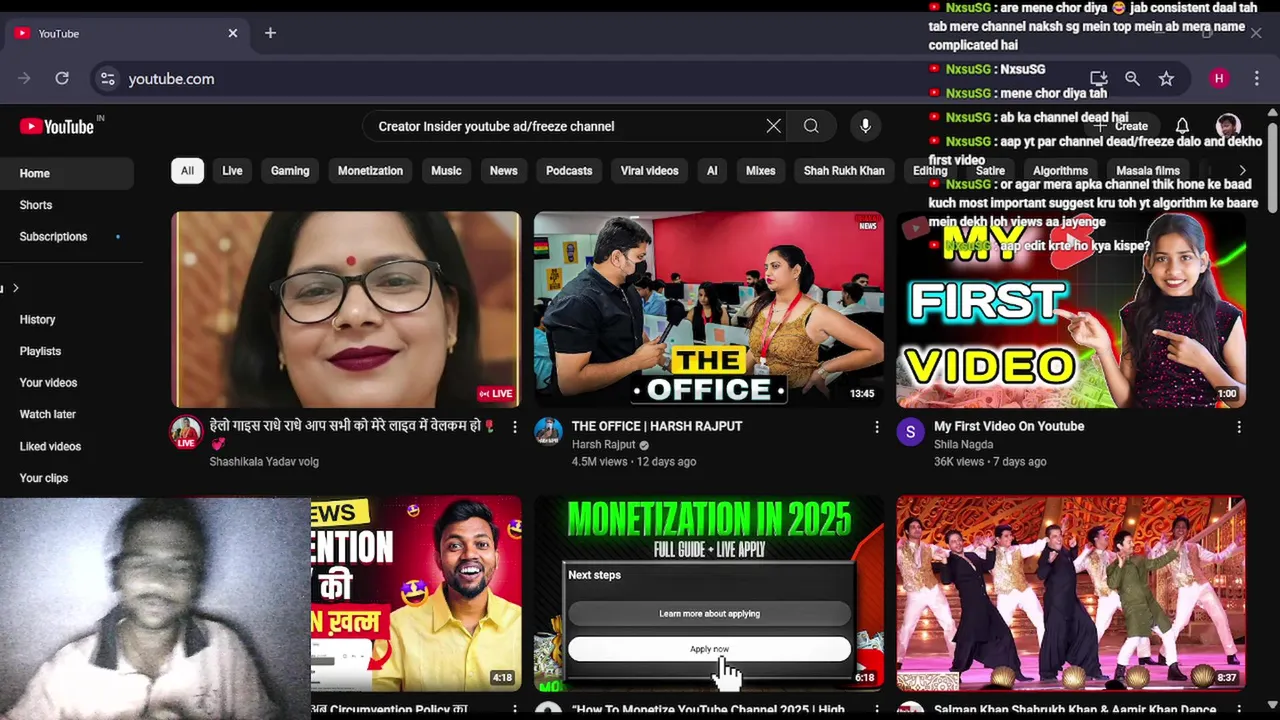Select the Masala films filter chip
The image size is (1280, 720).
(1147, 171)
